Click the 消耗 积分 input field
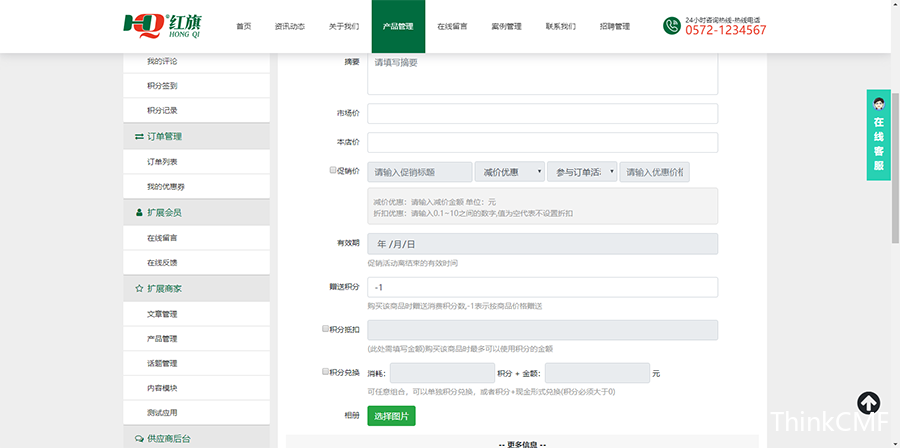 point(442,373)
